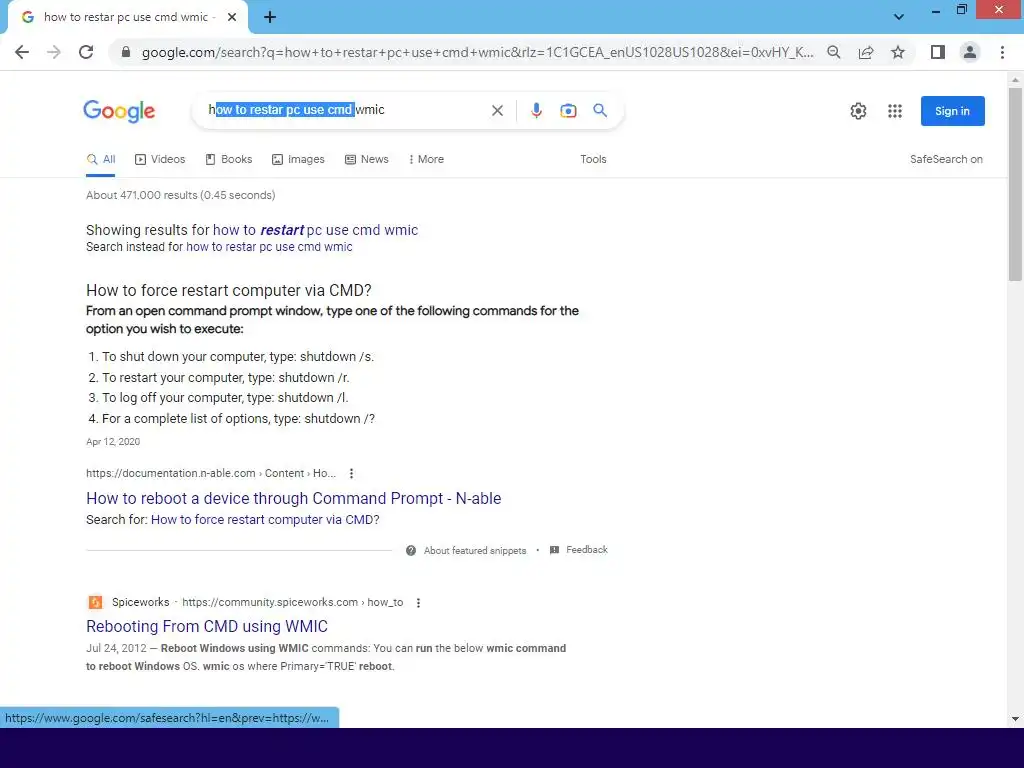Click the page vertical scrollbar thumb
Screen dimensions: 1024x768
[x=1015, y=184]
